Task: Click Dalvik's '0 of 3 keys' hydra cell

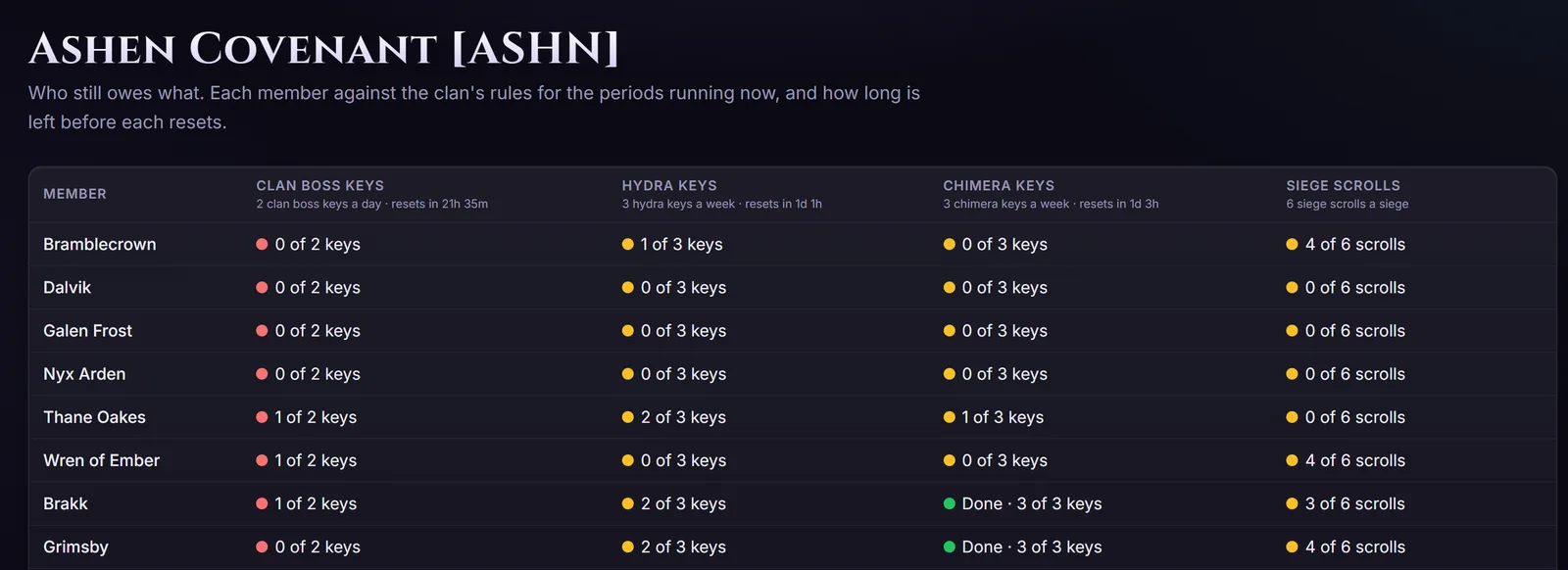Action: pyautogui.click(x=674, y=287)
